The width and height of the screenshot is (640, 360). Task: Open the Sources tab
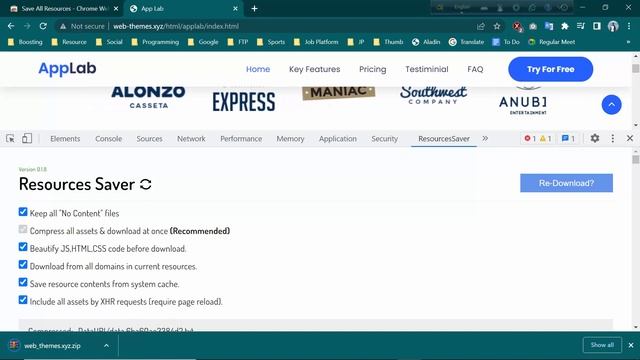[149, 139]
